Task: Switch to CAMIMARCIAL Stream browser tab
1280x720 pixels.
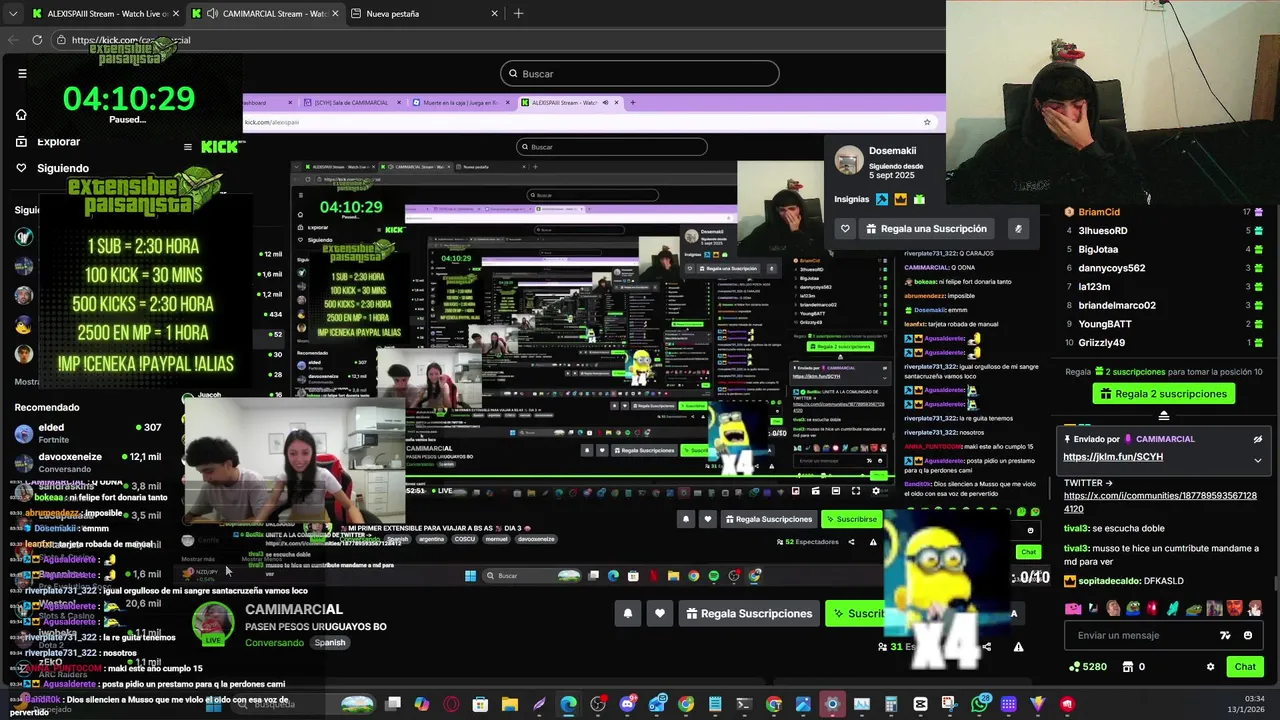Action: pos(265,14)
